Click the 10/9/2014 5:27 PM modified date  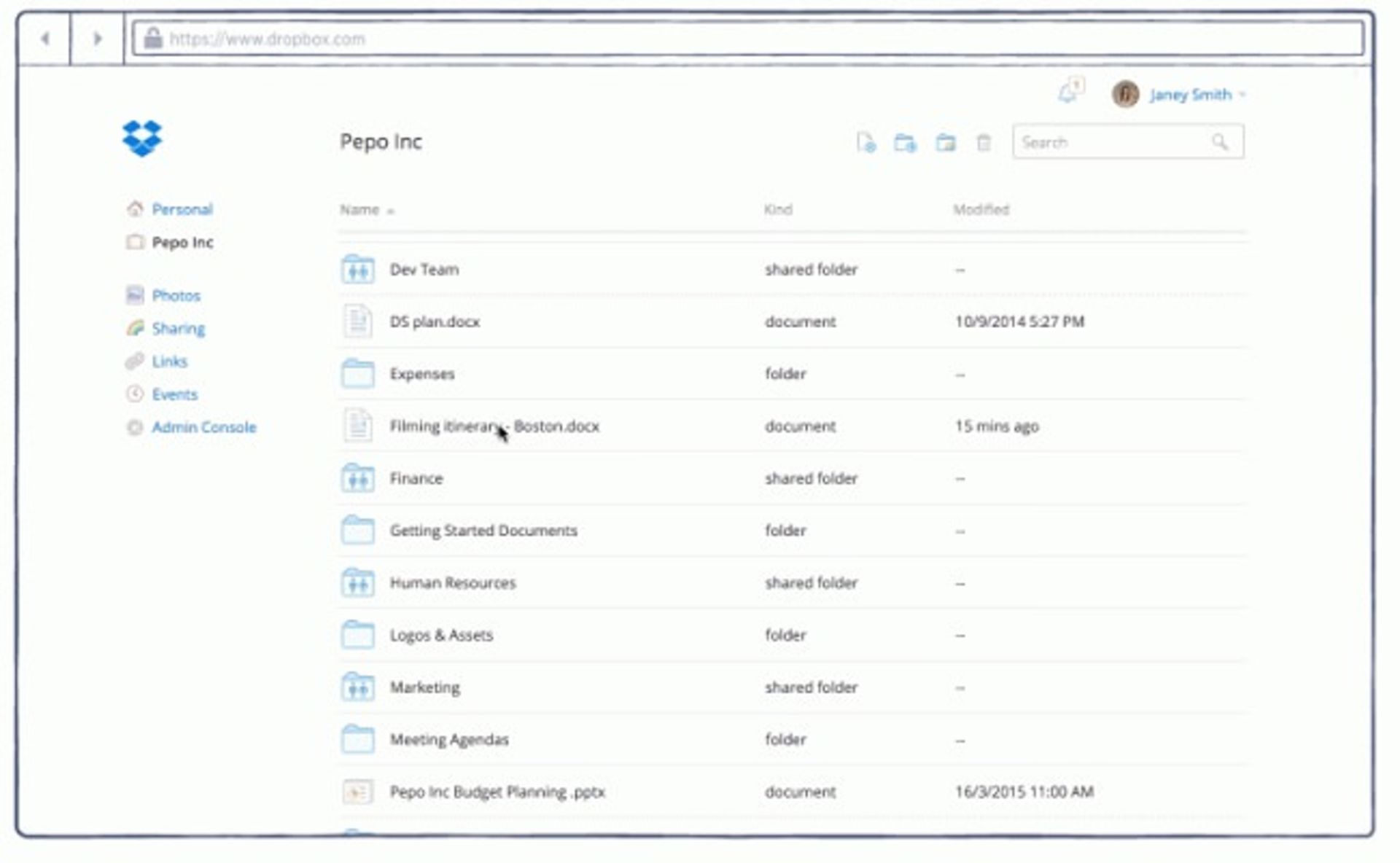coord(1019,321)
